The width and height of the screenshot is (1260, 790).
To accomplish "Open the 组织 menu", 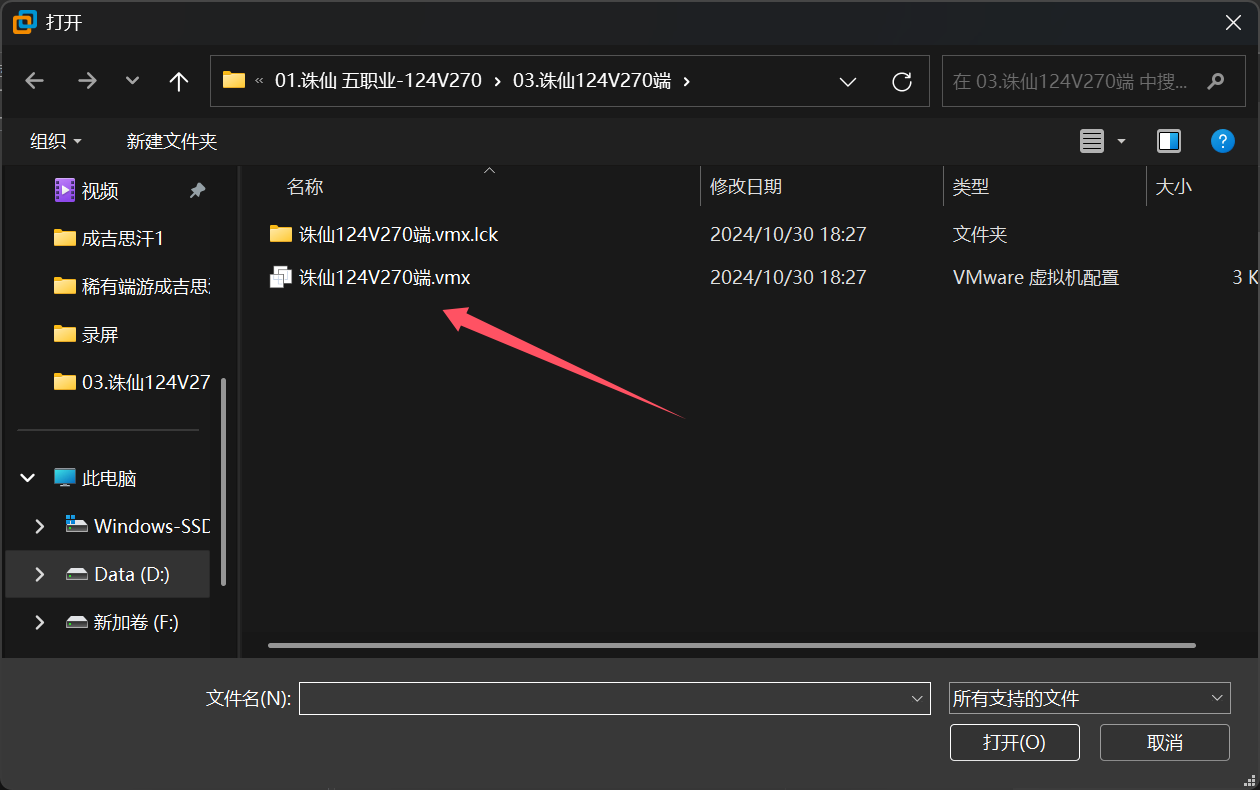I will (x=56, y=141).
